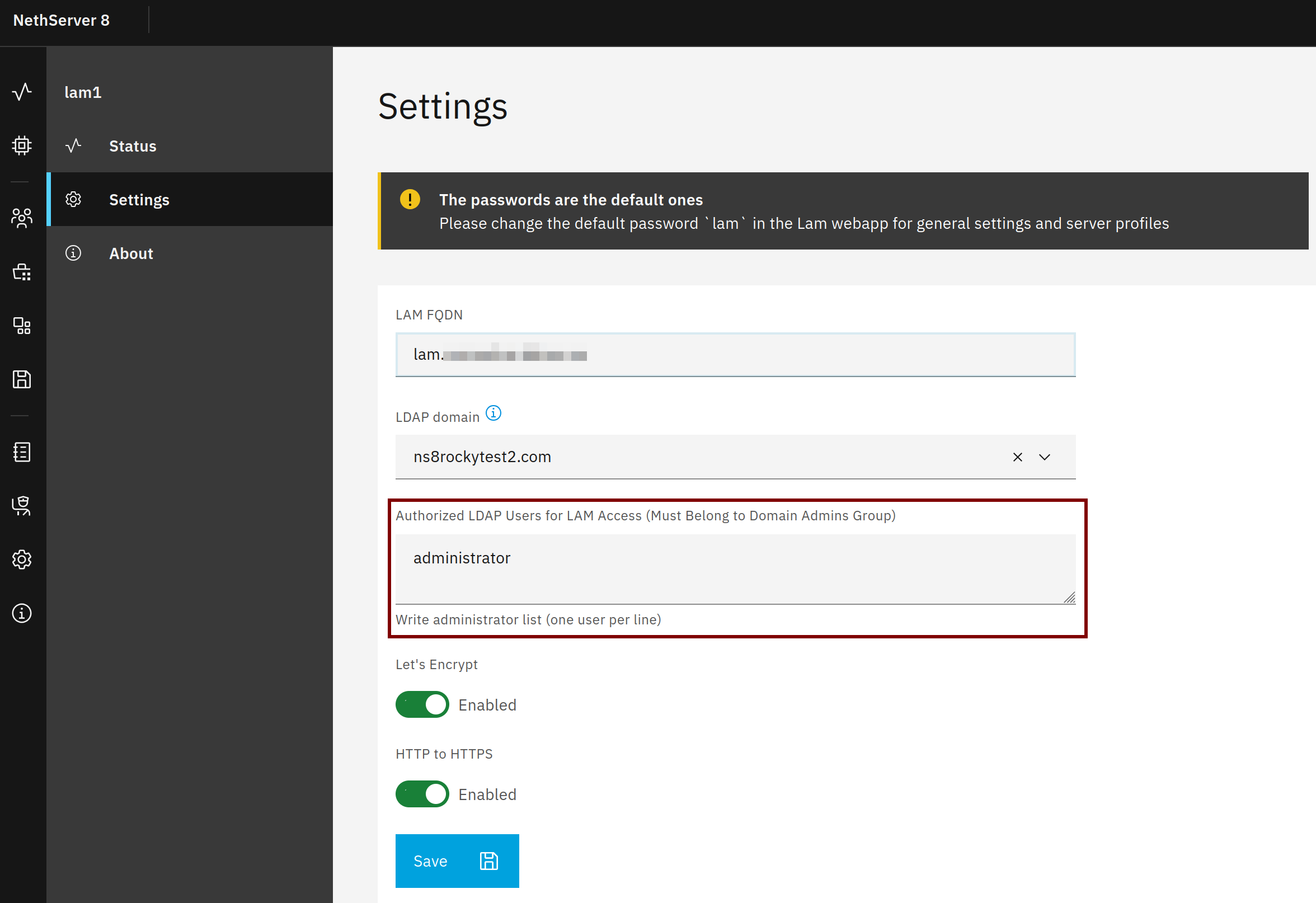Viewport: 1316px width, 903px height.
Task: Open Domains and users group icon
Action: pos(21,218)
